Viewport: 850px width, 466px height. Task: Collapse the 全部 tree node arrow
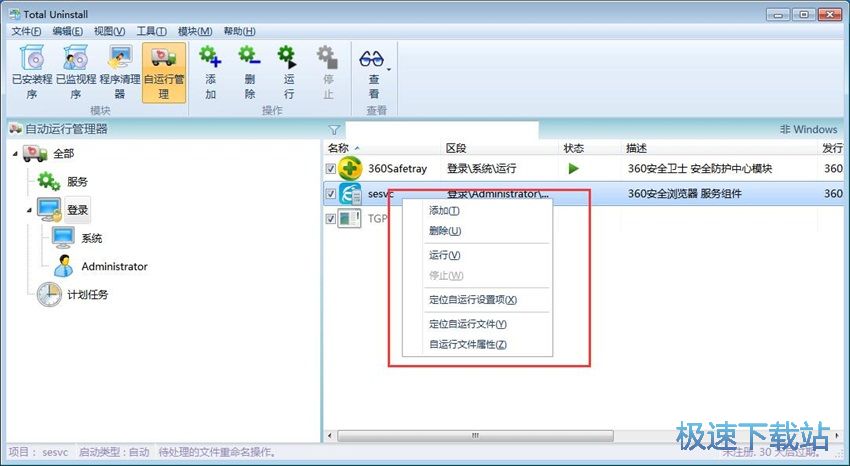pyautogui.click(x=15, y=154)
